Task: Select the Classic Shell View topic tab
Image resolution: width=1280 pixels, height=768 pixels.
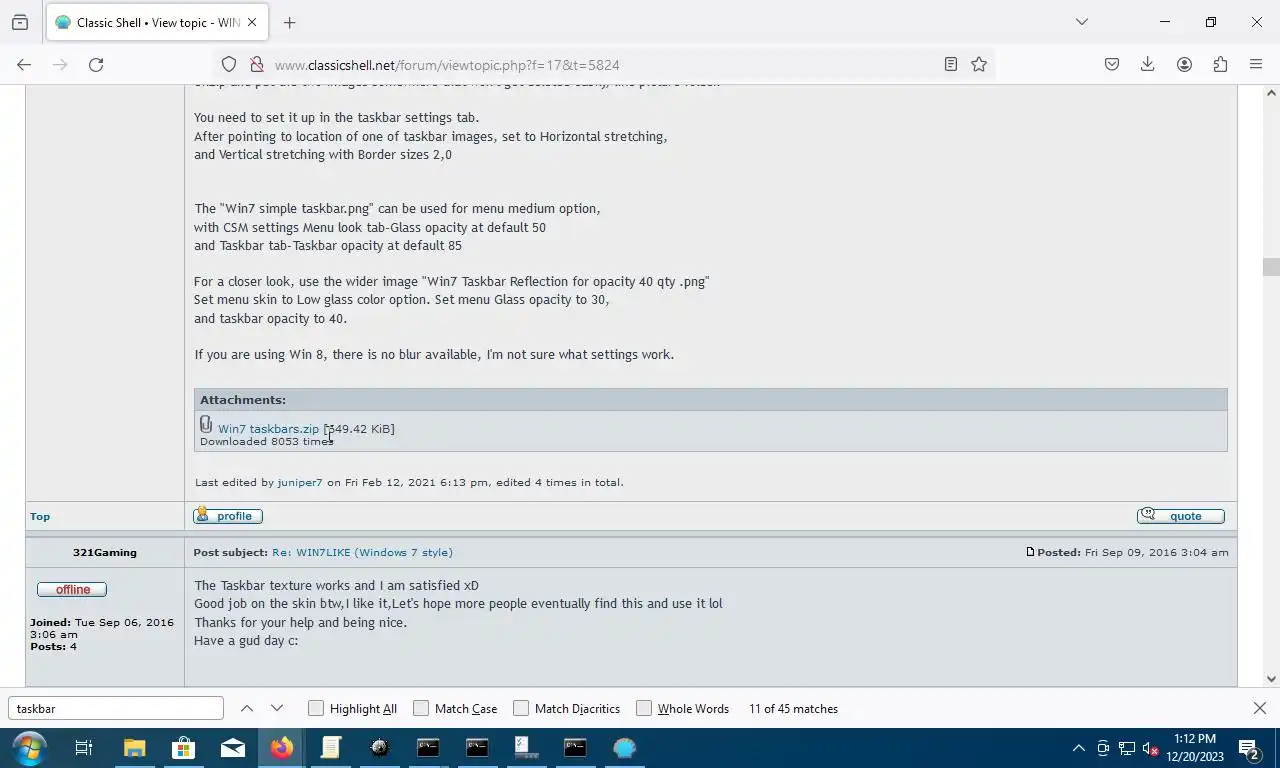Action: tap(155, 22)
